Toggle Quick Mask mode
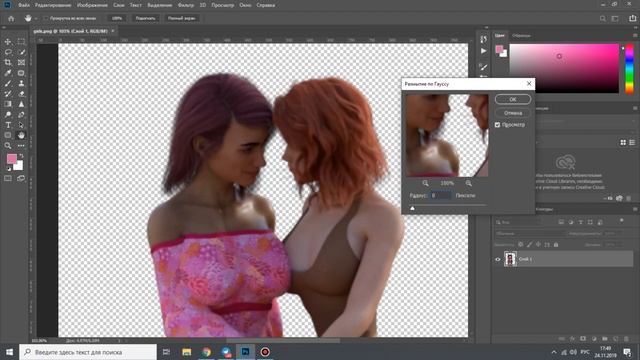This screenshot has width=640, height=360. click(8, 178)
